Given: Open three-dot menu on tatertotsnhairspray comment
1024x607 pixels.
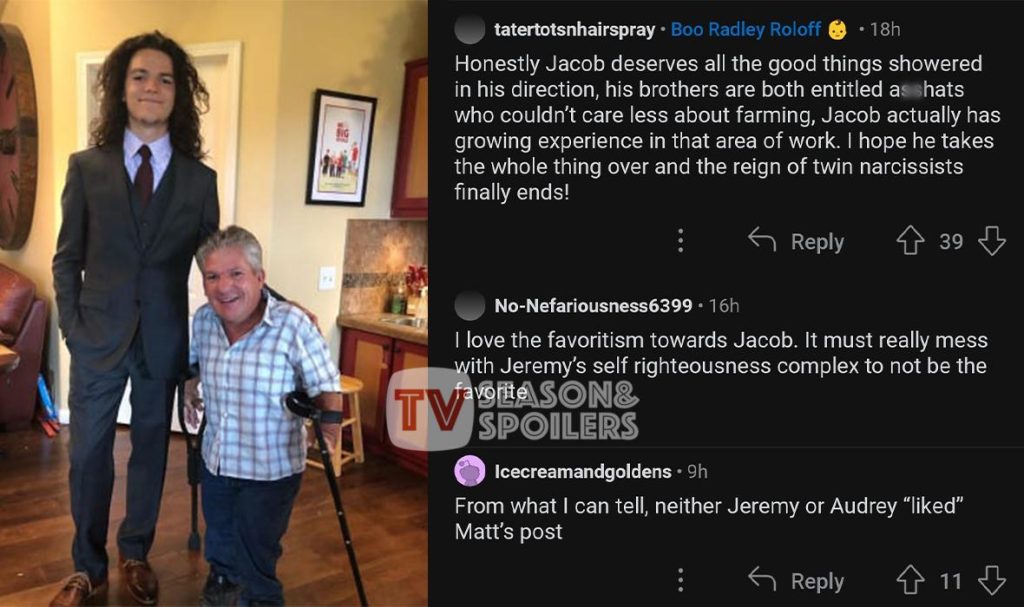Looking at the screenshot, I should (x=680, y=240).
